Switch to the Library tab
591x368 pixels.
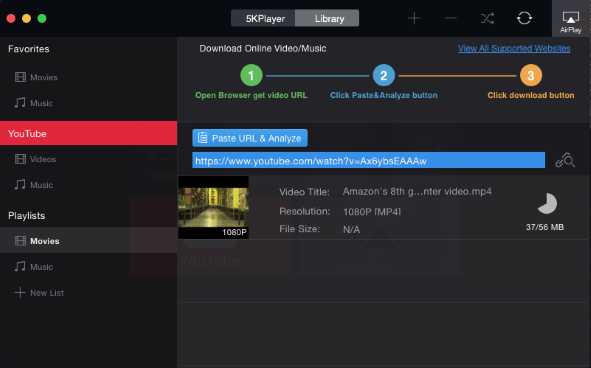(327, 18)
